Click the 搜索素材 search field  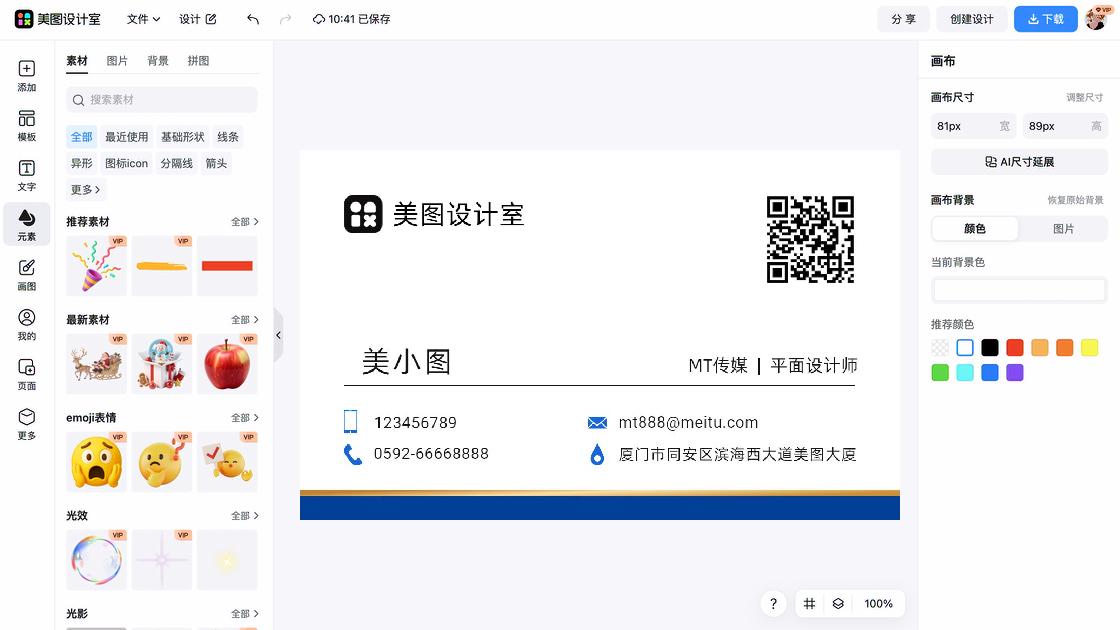[161, 100]
